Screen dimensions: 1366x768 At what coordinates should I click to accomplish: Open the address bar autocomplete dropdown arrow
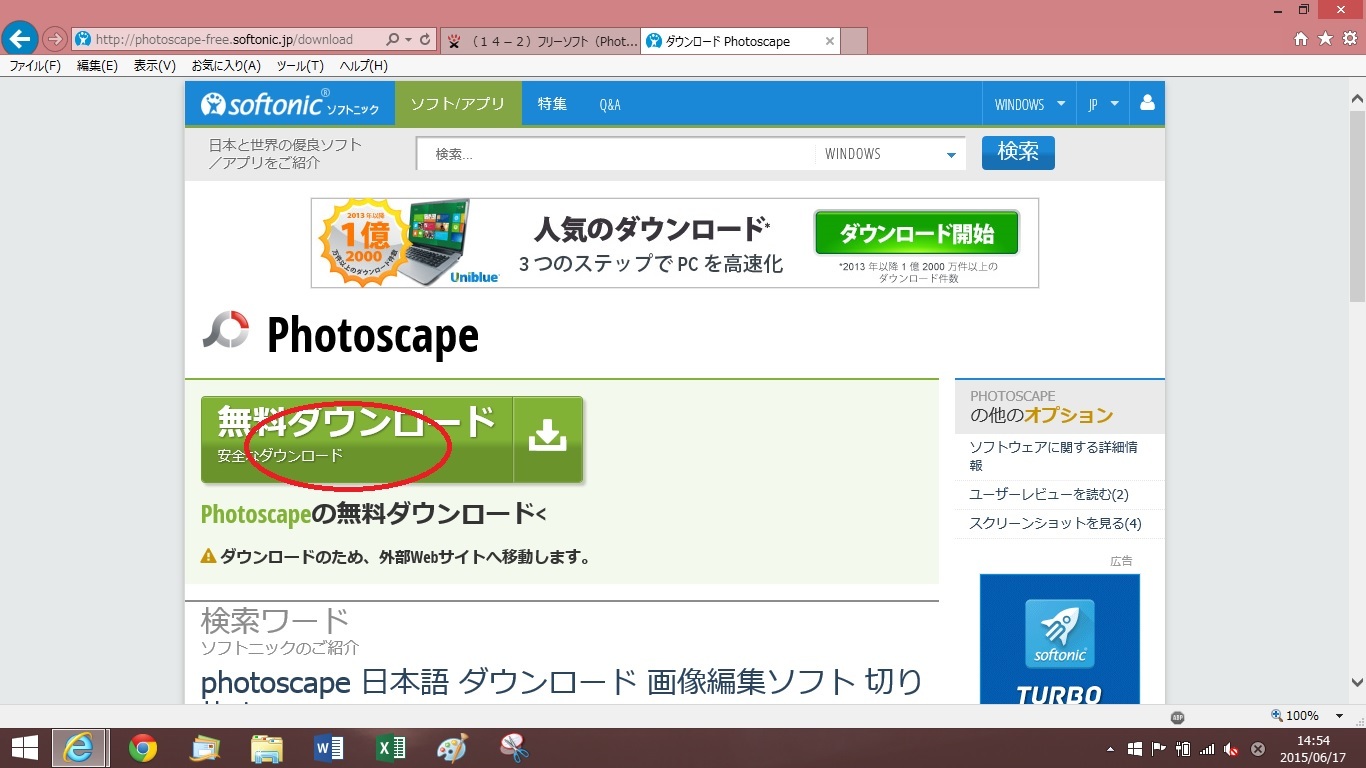click(408, 40)
